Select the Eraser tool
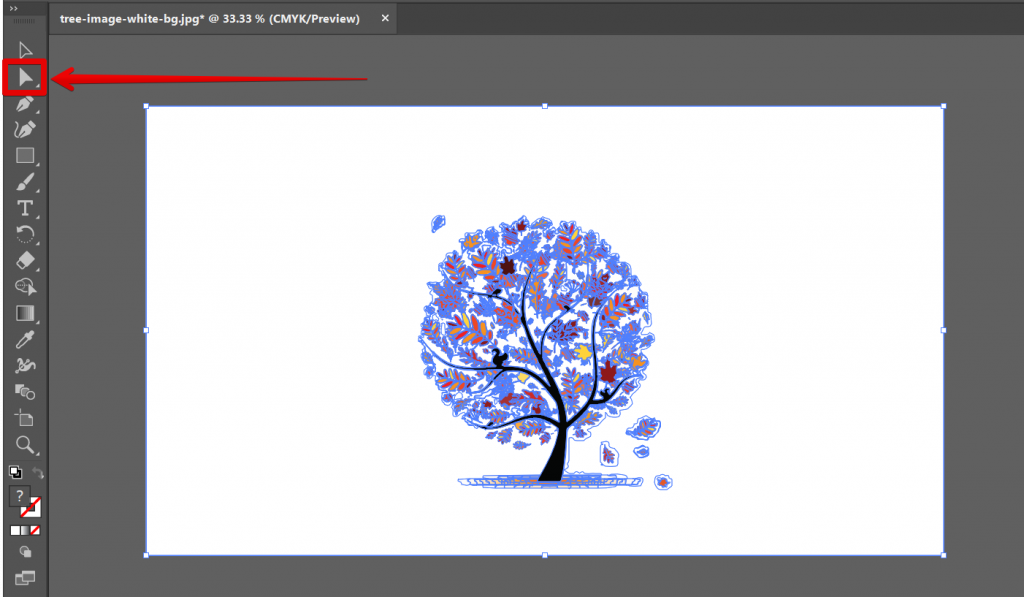The height and width of the screenshot is (597, 1024). click(25, 260)
